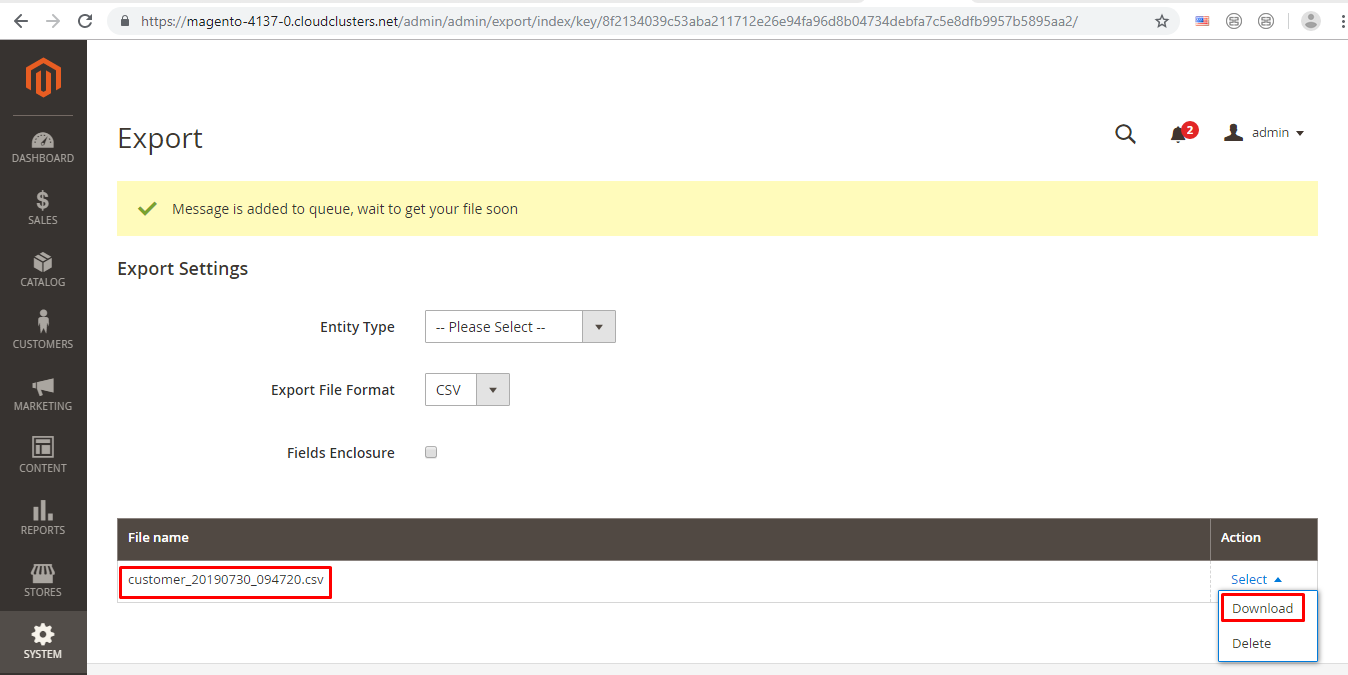Screen dimensions: 1348x675
Task: Open the Content sidebar menu
Action: click(x=43, y=456)
